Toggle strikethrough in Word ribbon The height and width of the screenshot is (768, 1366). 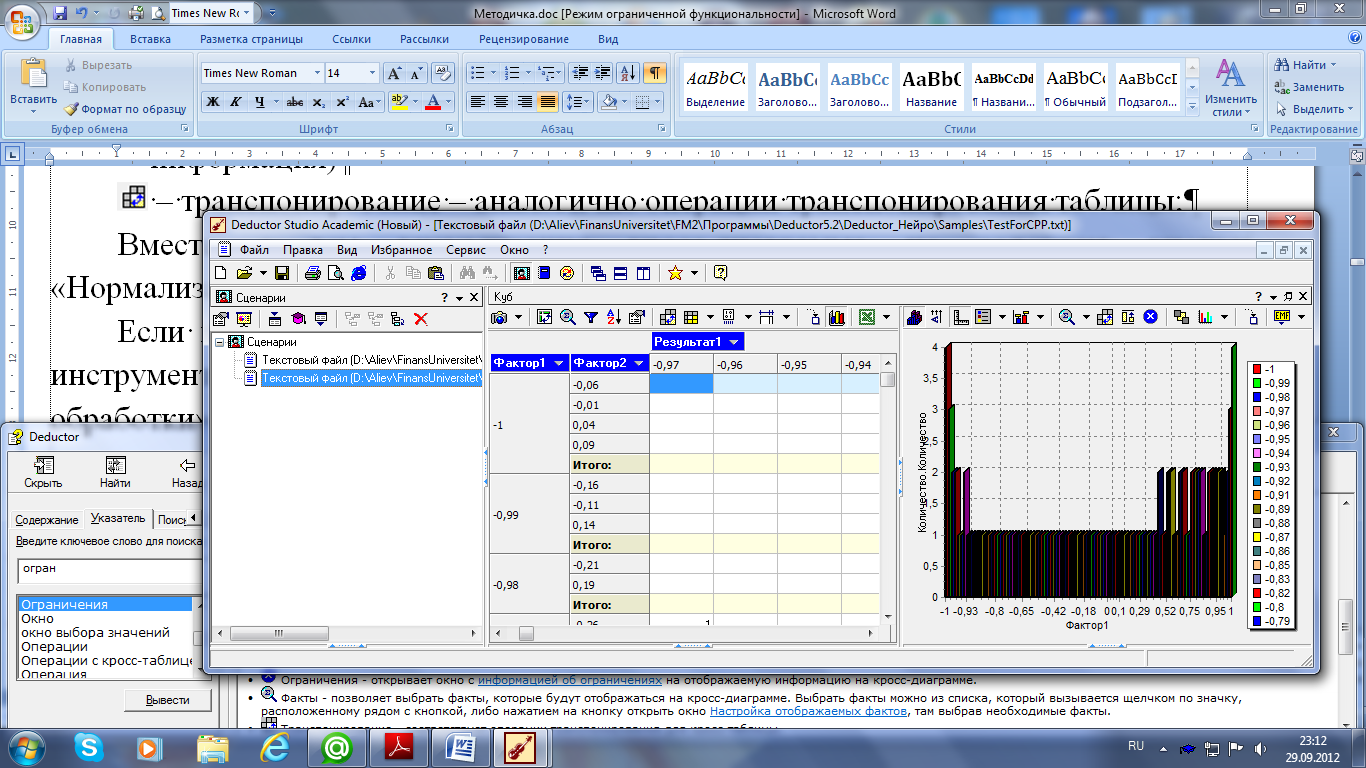(295, 102)
